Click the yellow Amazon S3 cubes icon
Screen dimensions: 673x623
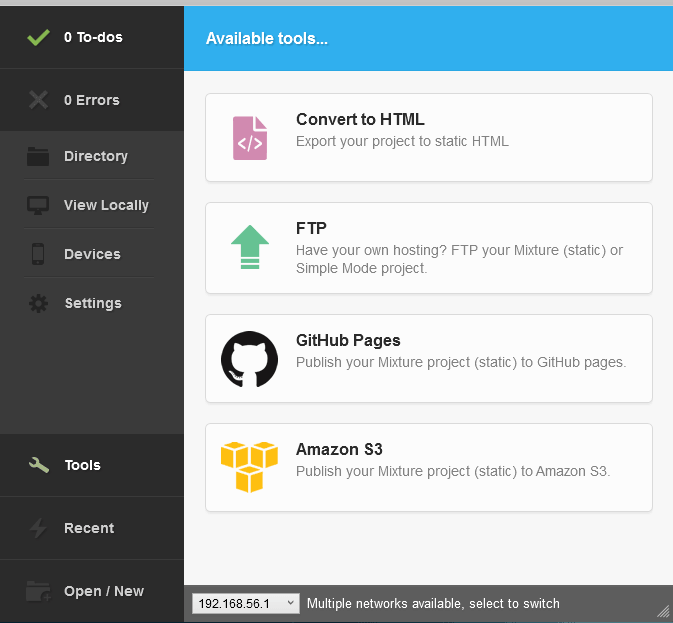249,467
